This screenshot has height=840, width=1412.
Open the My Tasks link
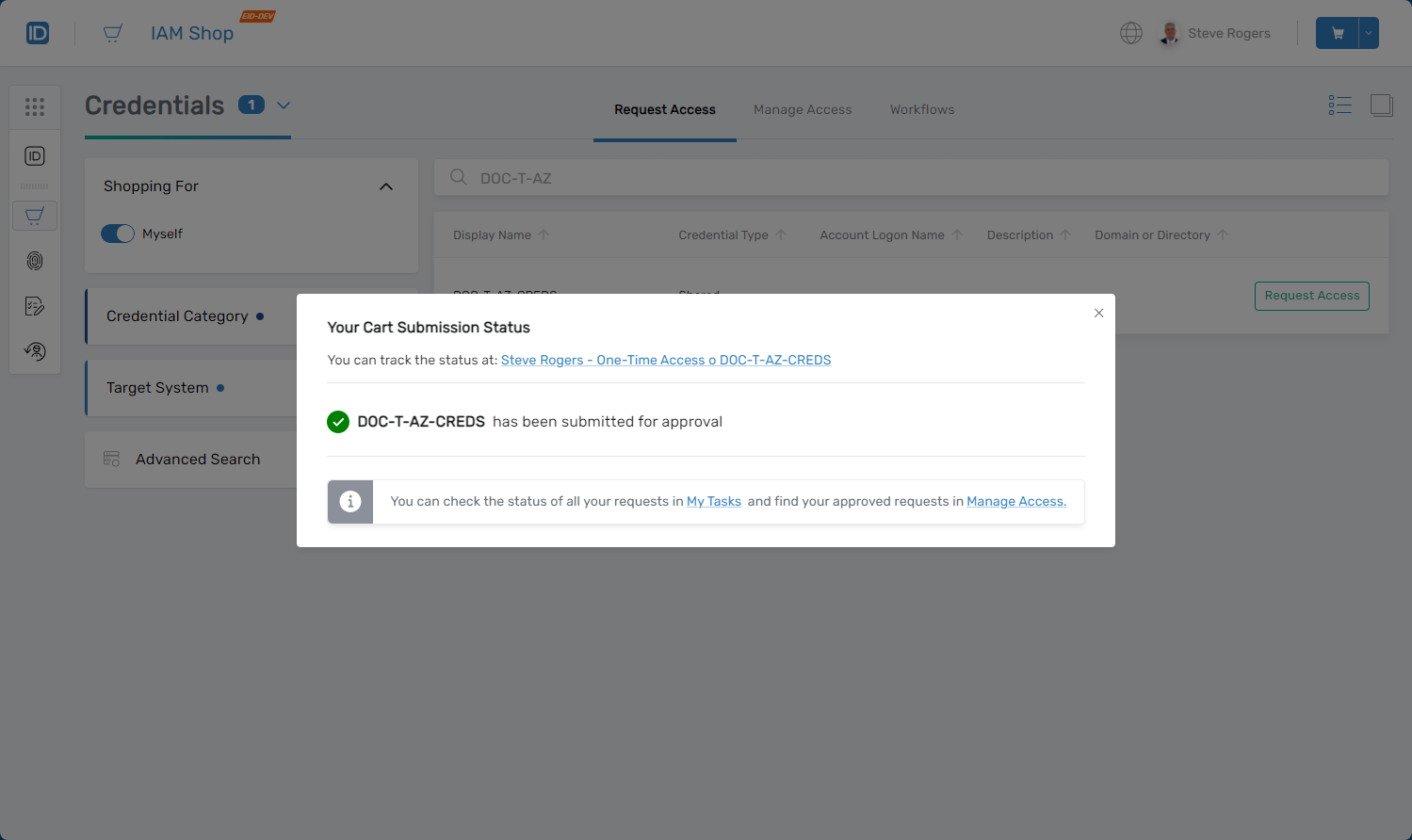point(713,502)
